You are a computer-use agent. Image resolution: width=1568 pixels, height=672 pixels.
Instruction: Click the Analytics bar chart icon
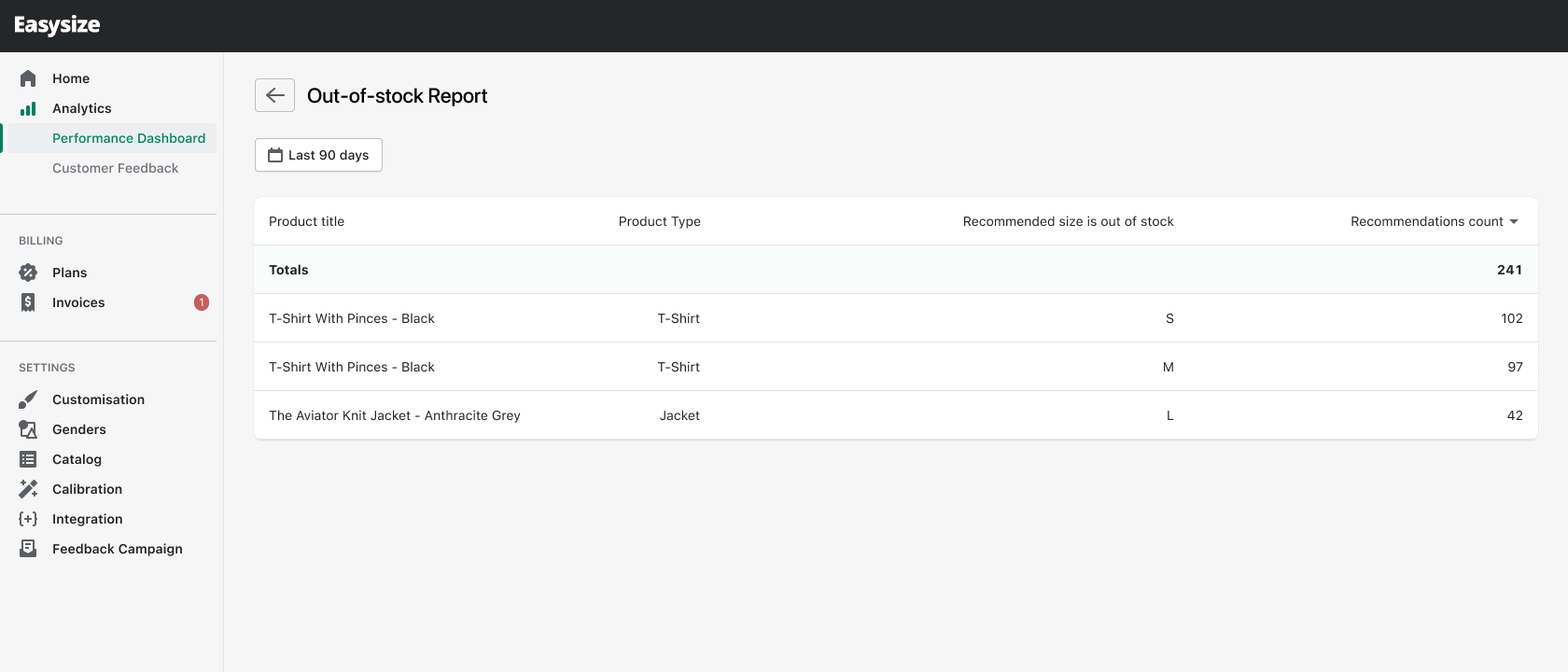pos(28,108)
